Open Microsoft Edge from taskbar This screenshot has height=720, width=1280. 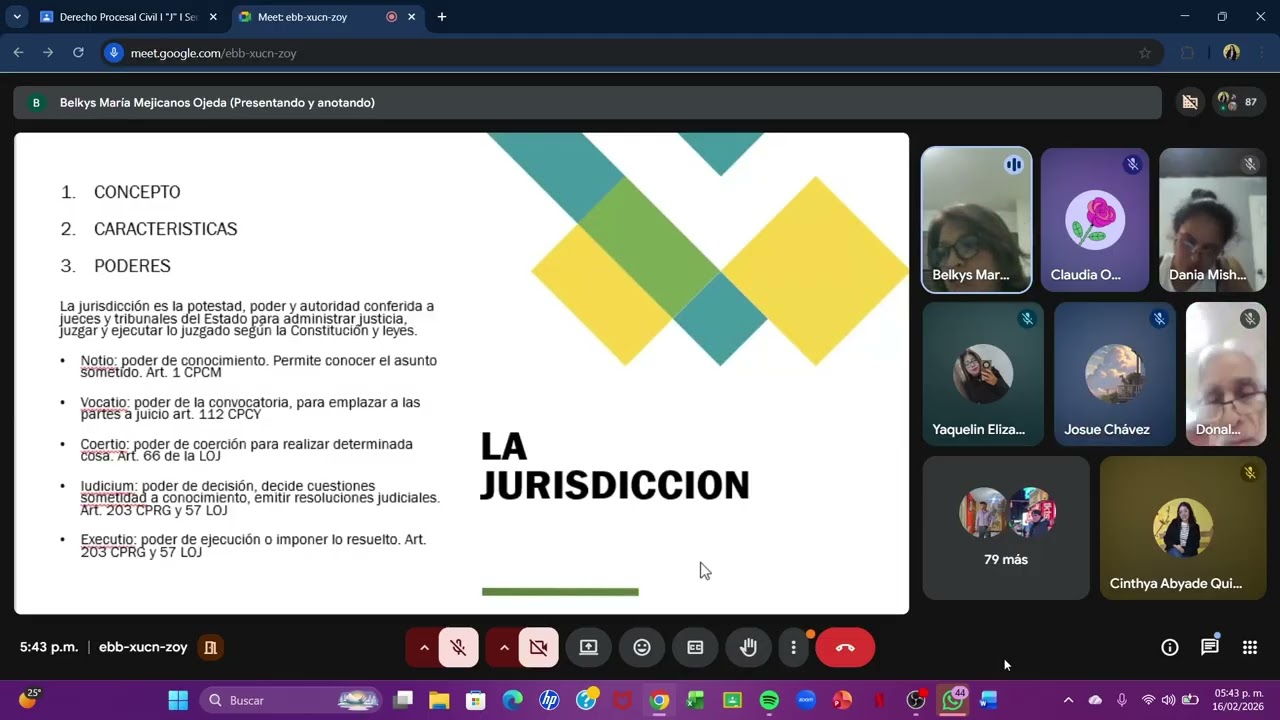pyautogui.click(x=513, y=700)
